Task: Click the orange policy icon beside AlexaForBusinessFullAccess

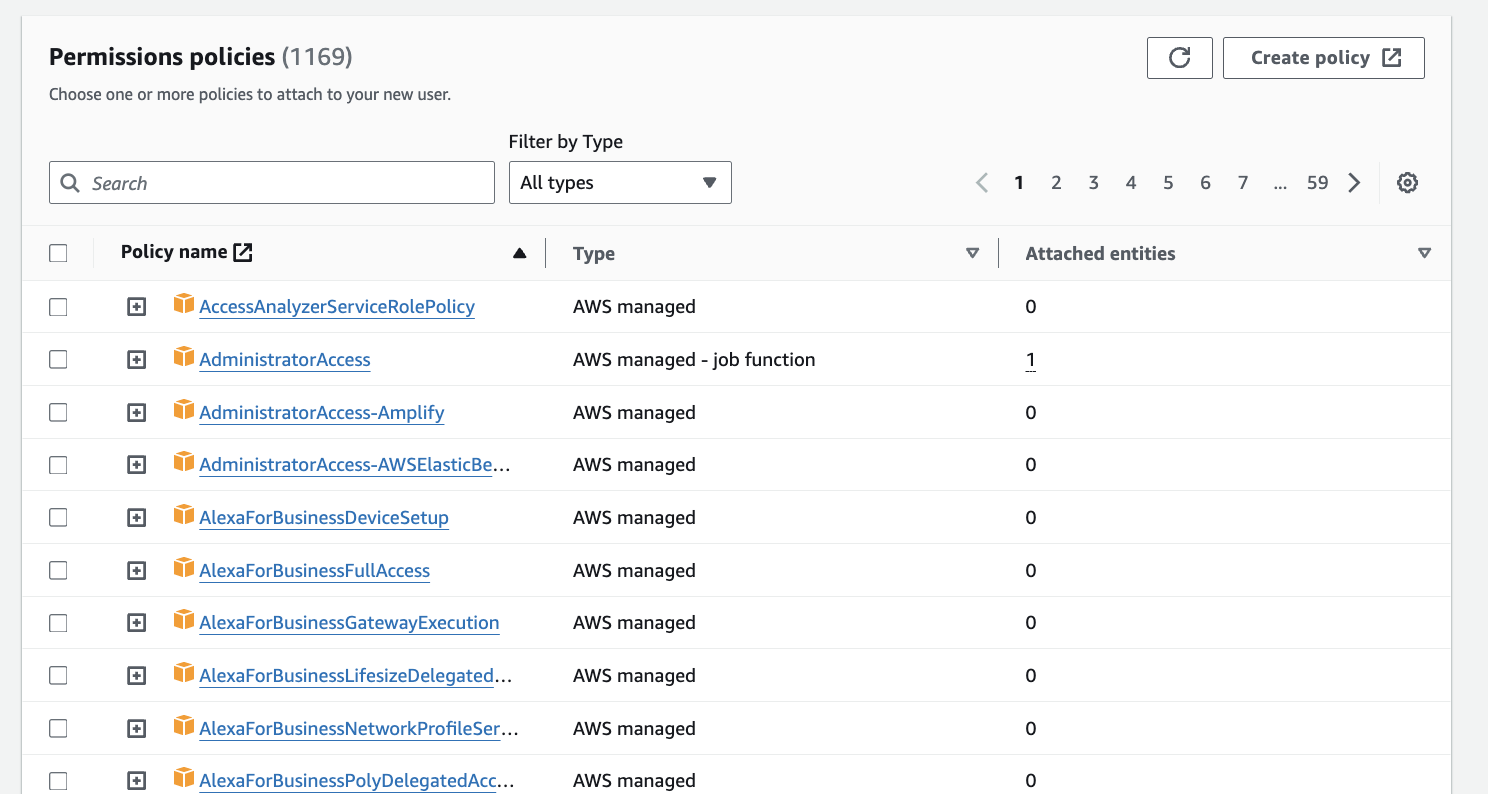Action: click(x=183, y=568)
